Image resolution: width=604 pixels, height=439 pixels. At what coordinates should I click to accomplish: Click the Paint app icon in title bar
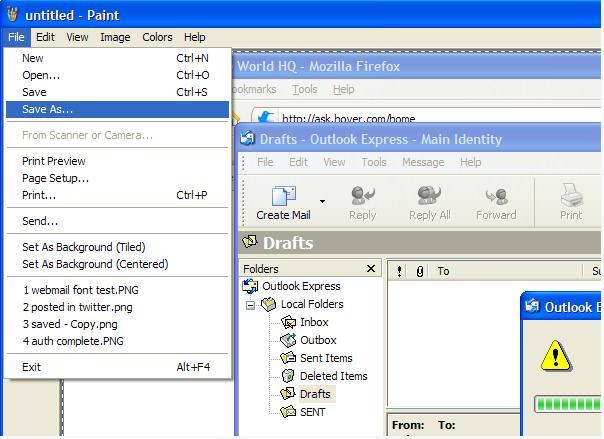(12, 15)
